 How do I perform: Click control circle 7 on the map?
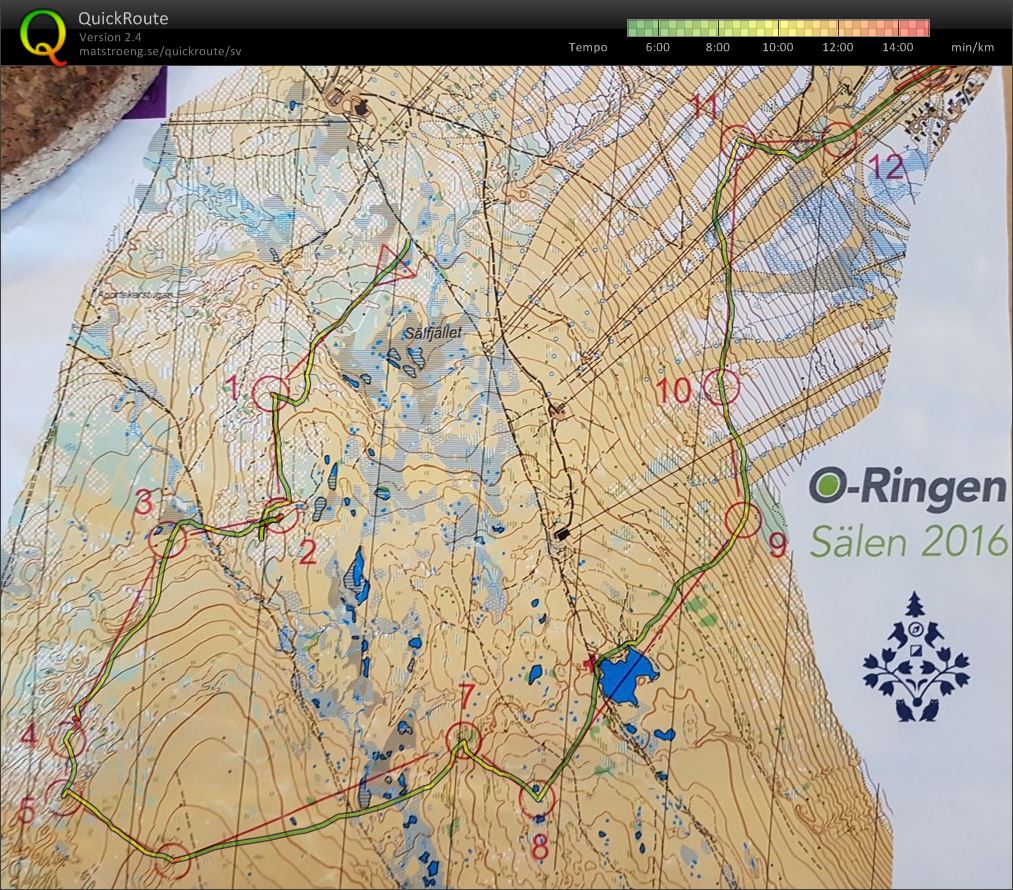463,740
